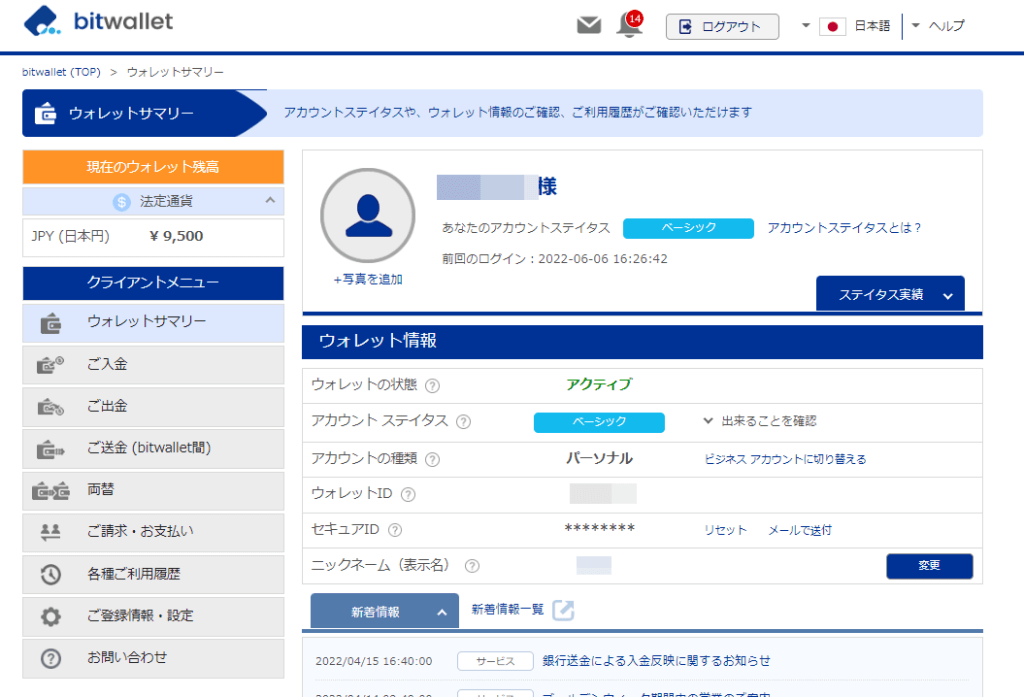Image resolution: width=1024 pixels, height=697 pixels.
Task: Click パーソナル account type text
Action: [599, 459]
